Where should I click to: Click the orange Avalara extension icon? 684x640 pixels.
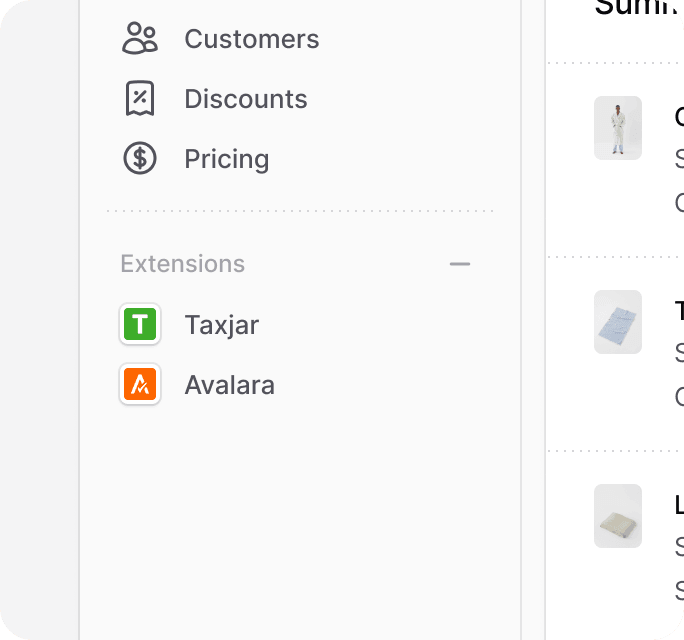tap(140, 384)
